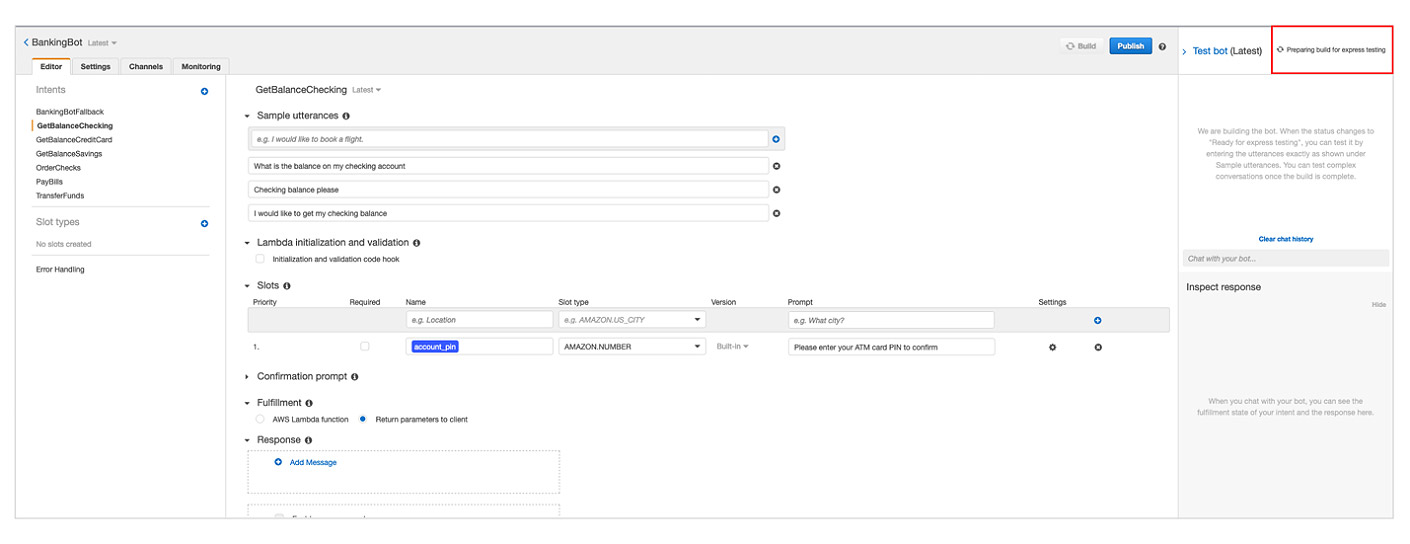
Task: Open the AMAZON.NUMBER slot type dropdown
Action: pos(696,347)
